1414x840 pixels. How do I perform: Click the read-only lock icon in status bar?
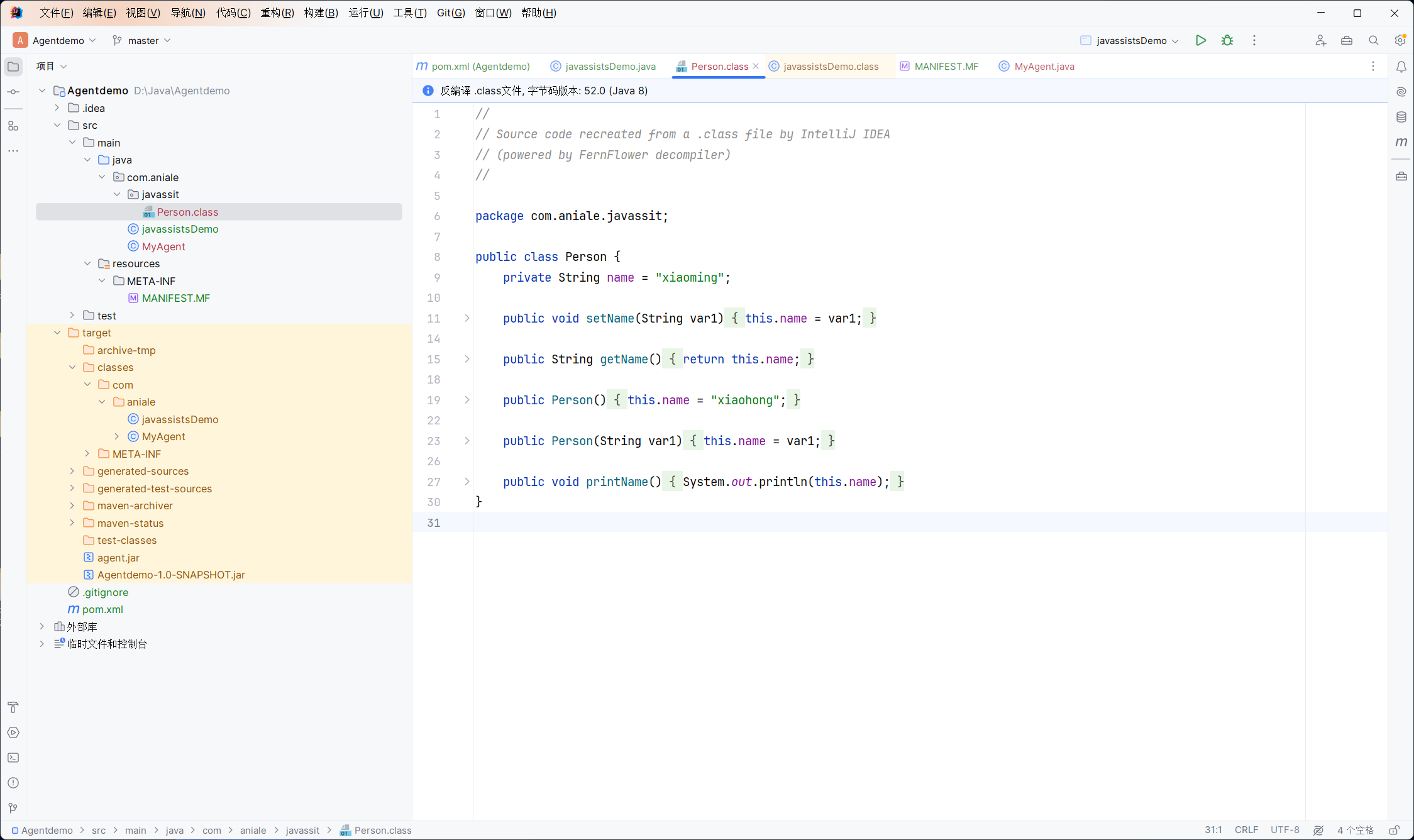1394,830
